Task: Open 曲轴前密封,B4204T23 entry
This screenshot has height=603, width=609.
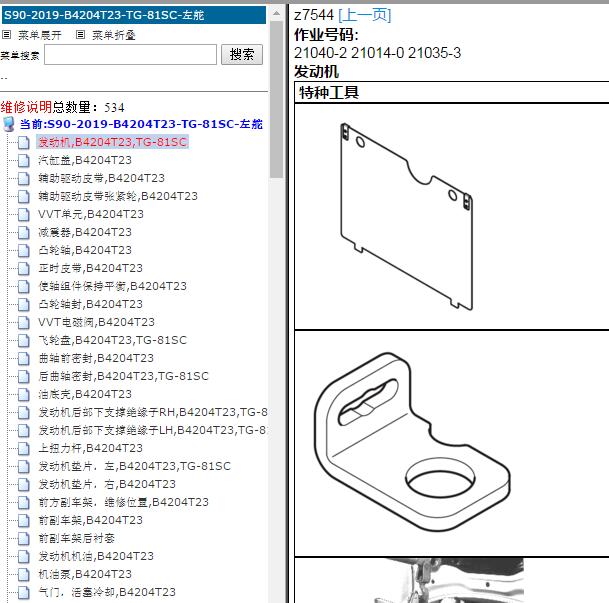Action: pos(96,358)
